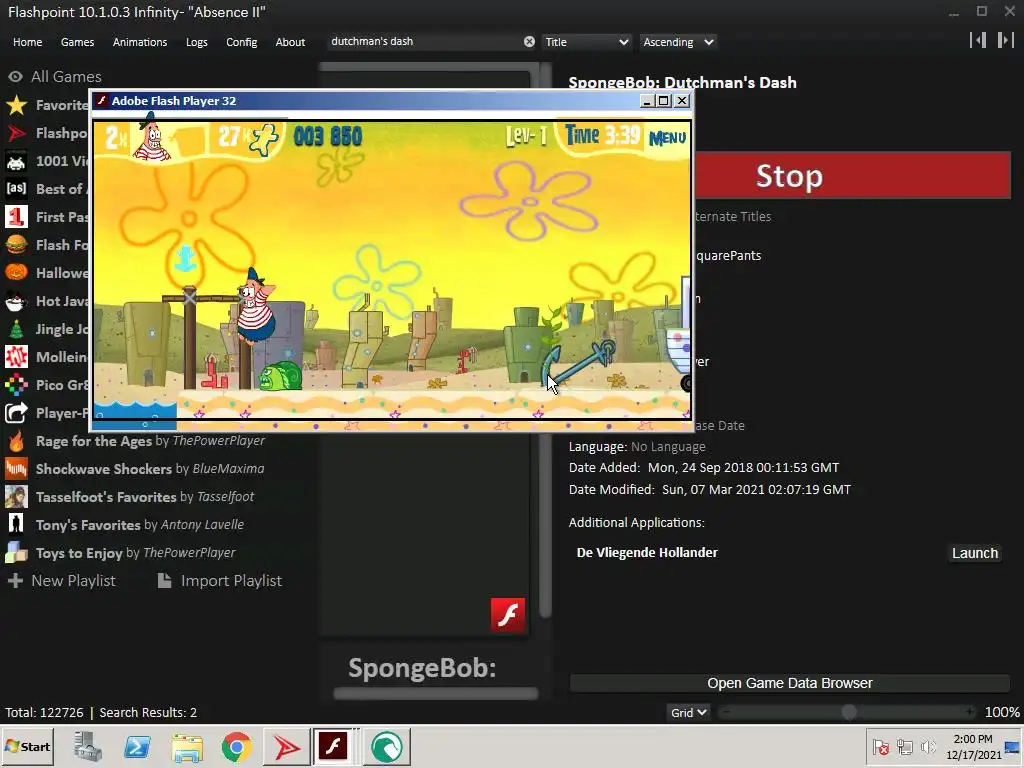1024x768 pixels.
Task: Clear the search field with the X icon
Action: pos(529,42)
